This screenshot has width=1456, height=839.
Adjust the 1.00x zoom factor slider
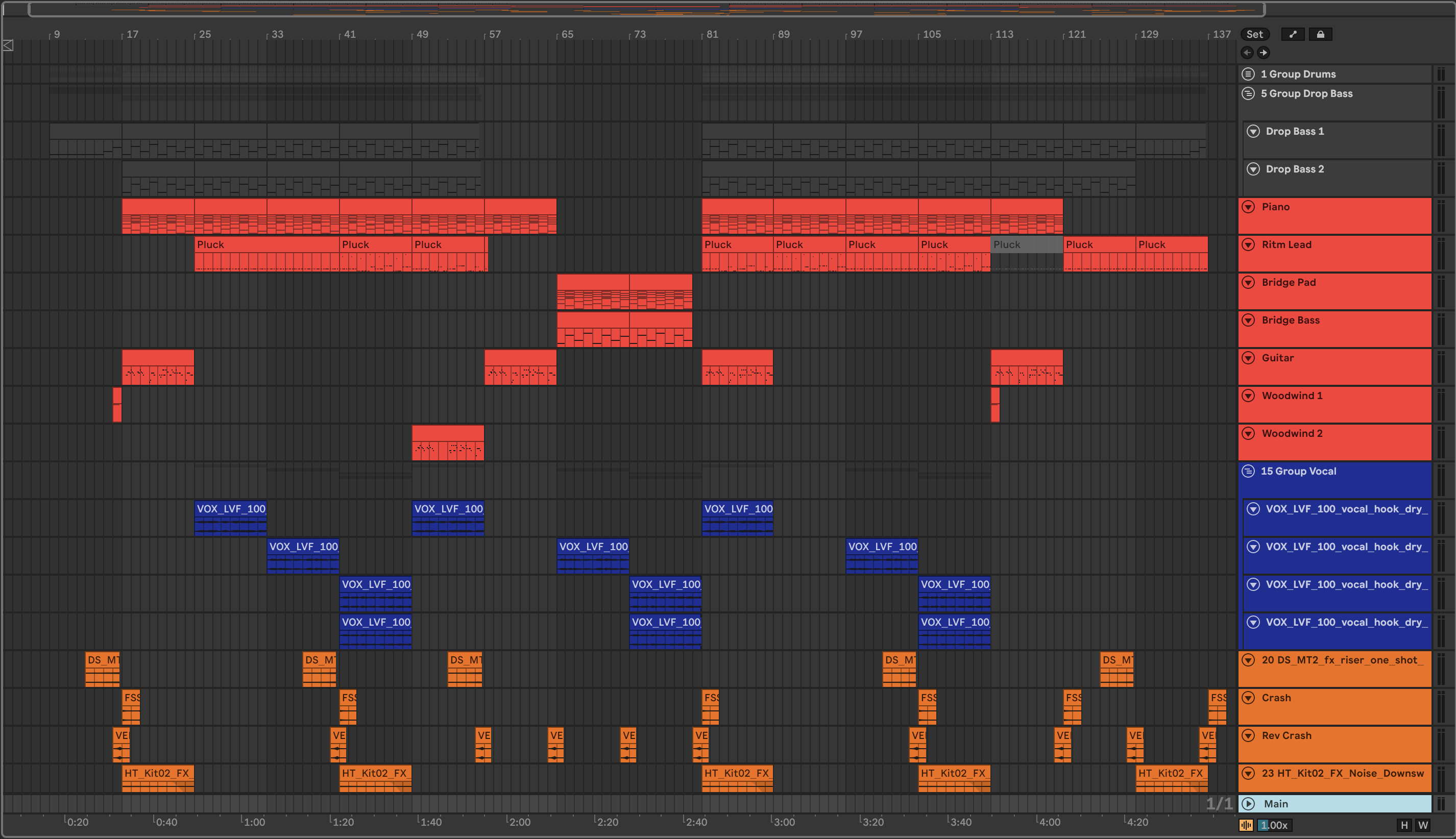[1274, 825]
